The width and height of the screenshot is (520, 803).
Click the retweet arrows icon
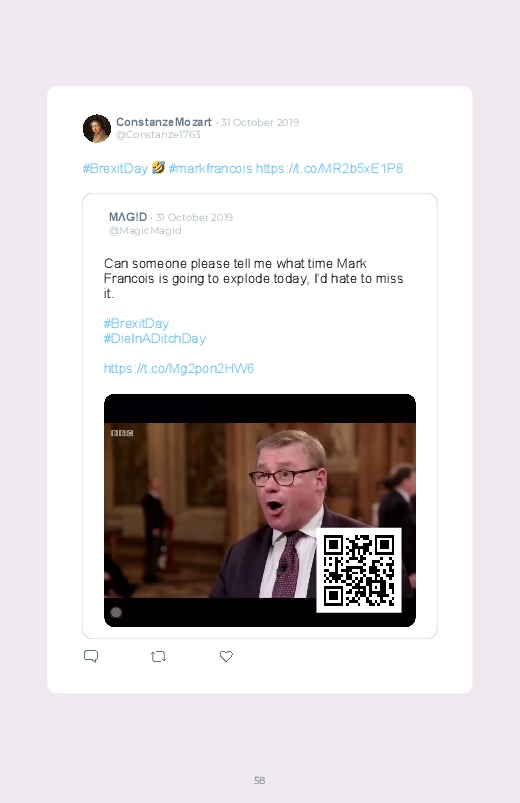pyautogui.click(x=158, y=656)
